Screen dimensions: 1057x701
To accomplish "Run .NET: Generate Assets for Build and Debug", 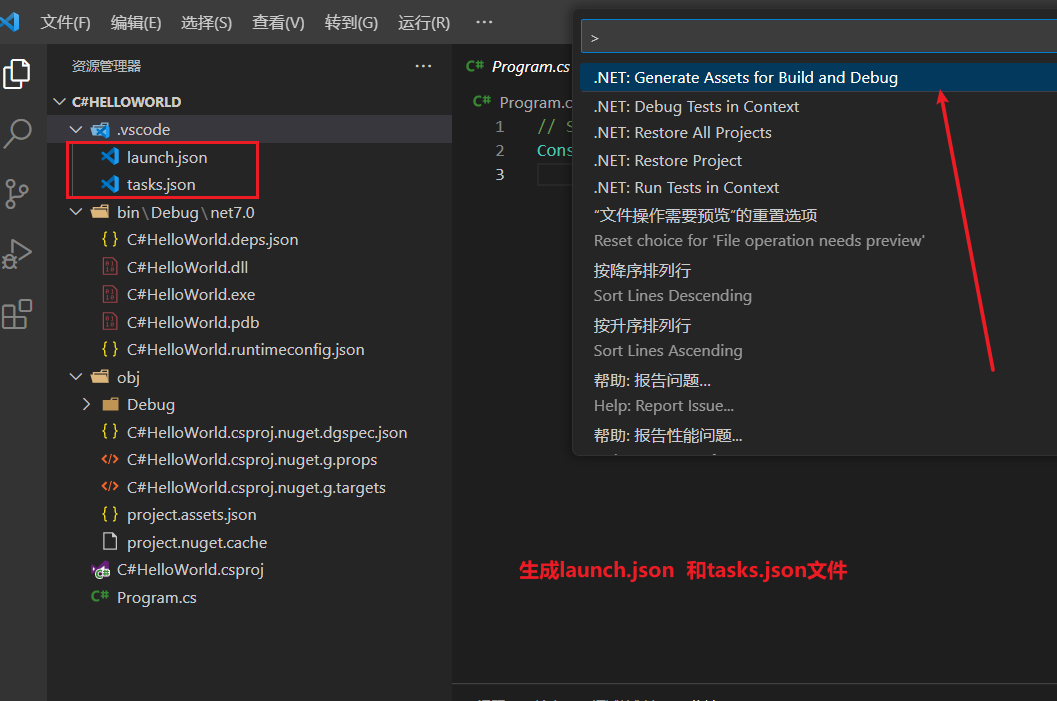I will click(x=818, y=78).
